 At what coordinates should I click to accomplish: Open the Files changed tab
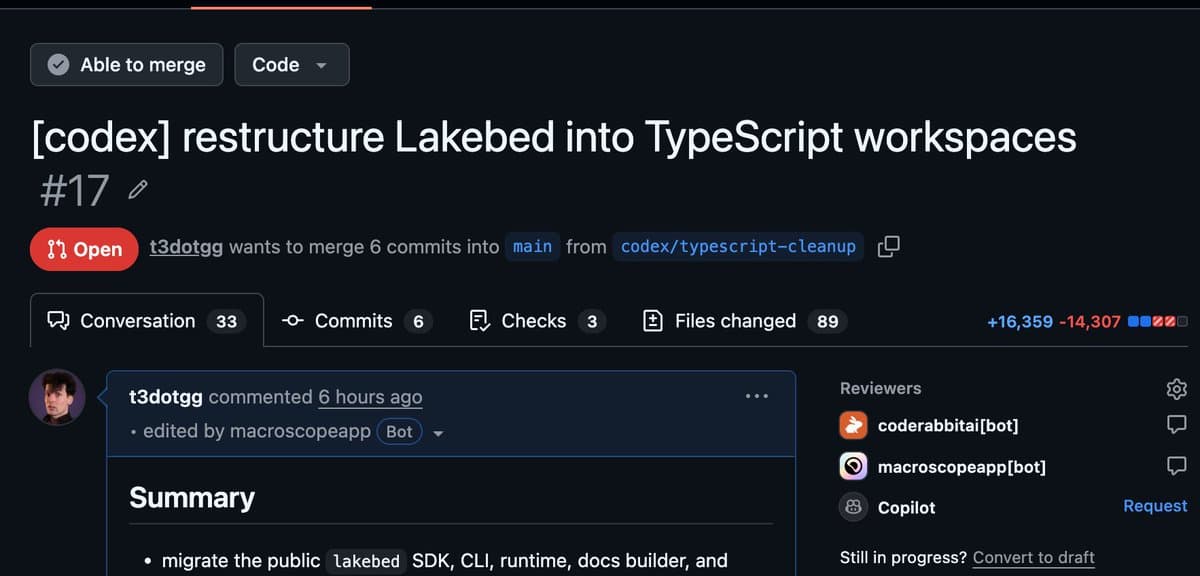tap(744, 321)
